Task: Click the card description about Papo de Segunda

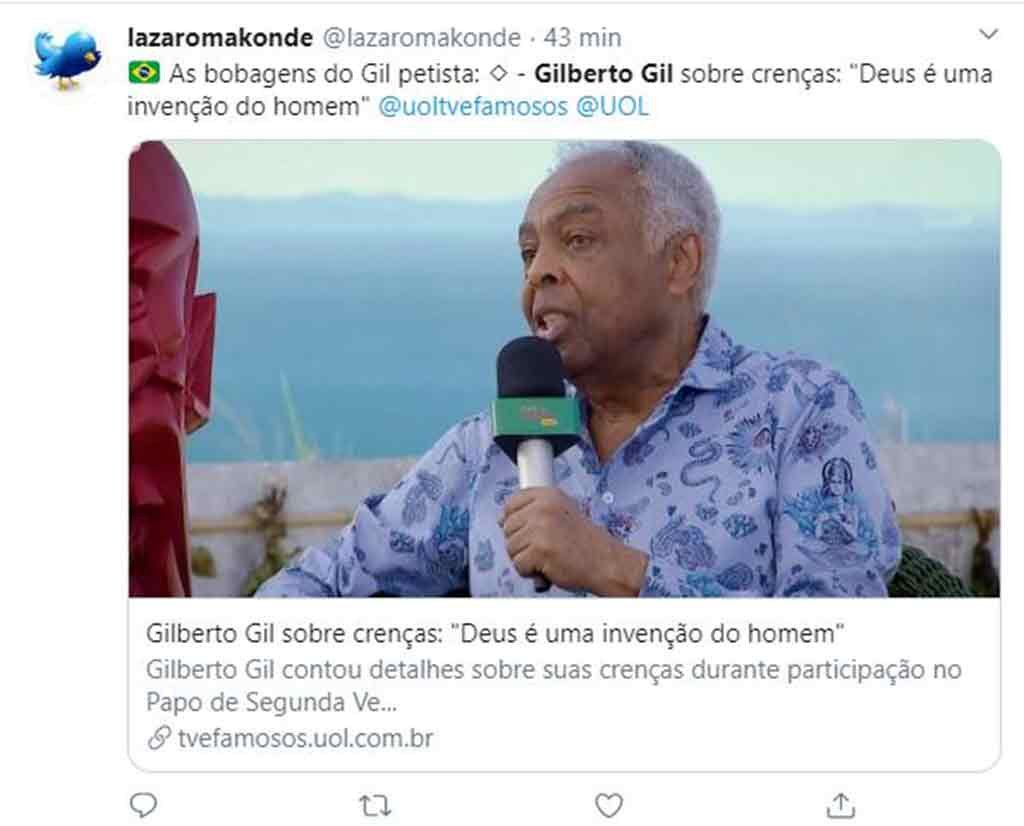Action: tap(554, 686)
